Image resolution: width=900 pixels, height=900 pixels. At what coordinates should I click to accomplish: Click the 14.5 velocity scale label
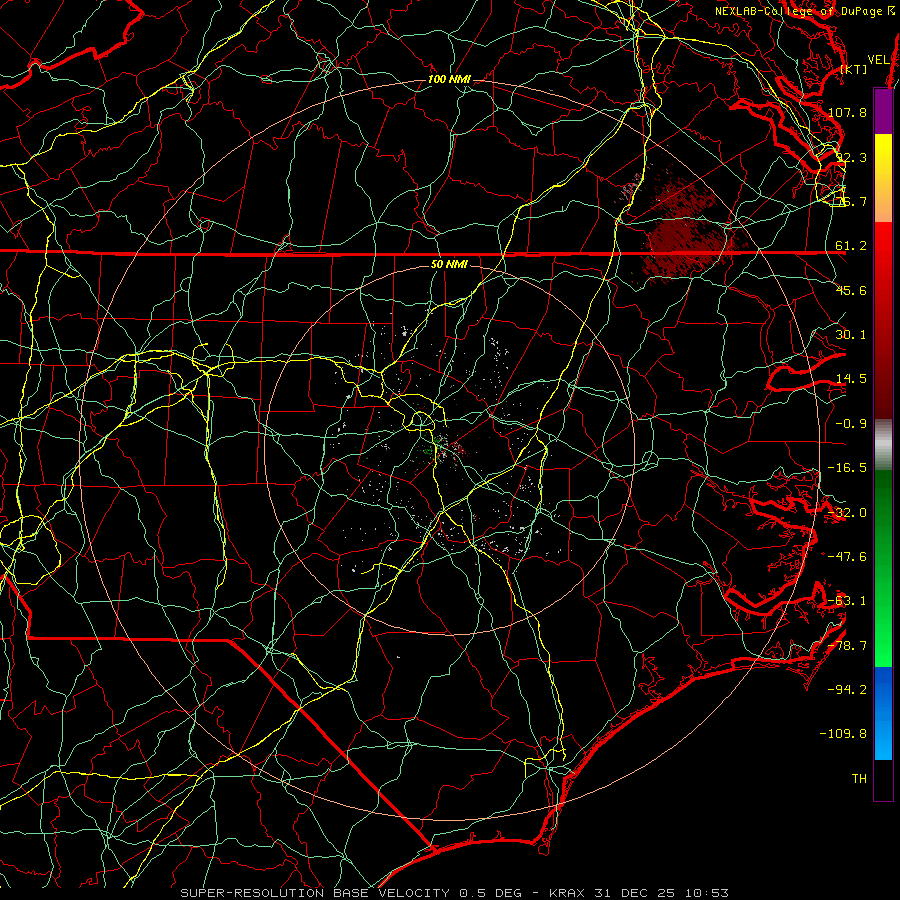[x=851, y=379]
